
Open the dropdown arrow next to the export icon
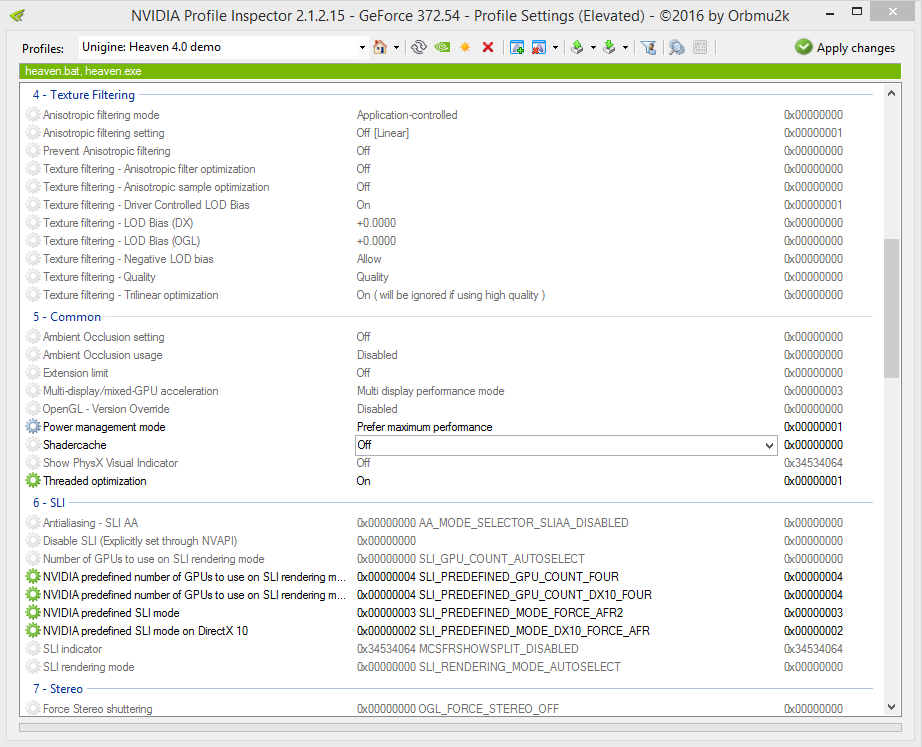pos(593,48)
